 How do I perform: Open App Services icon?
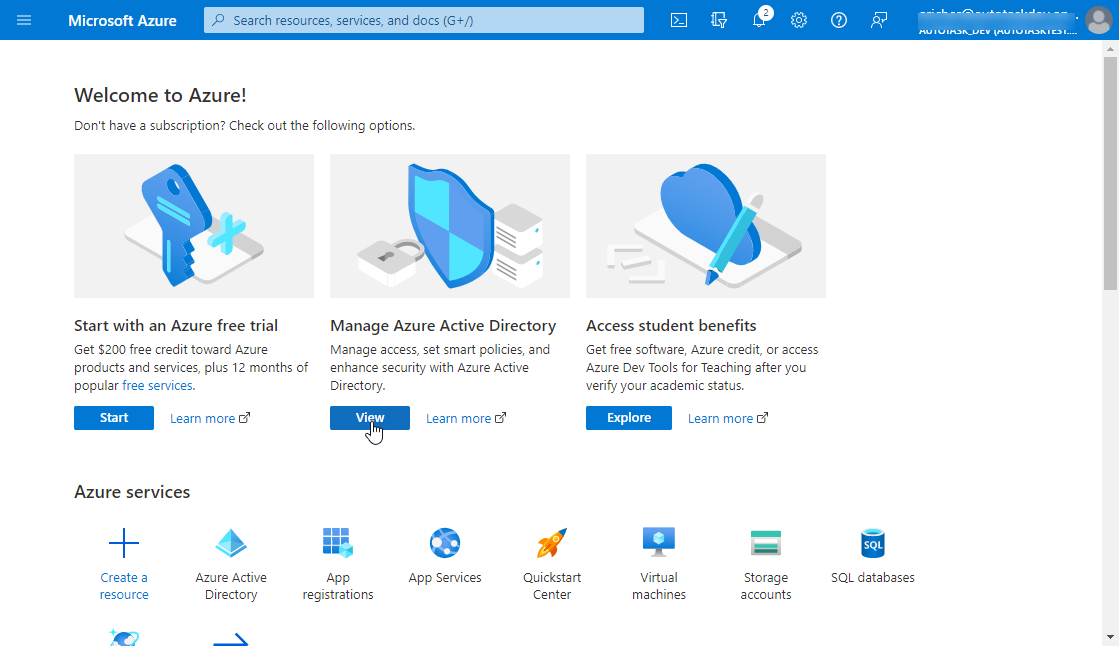click(x=445, y=543)
